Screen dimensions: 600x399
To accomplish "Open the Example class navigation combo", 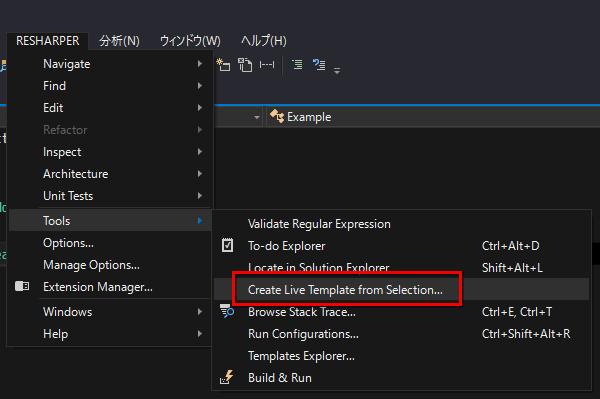I will pos(433,117).
